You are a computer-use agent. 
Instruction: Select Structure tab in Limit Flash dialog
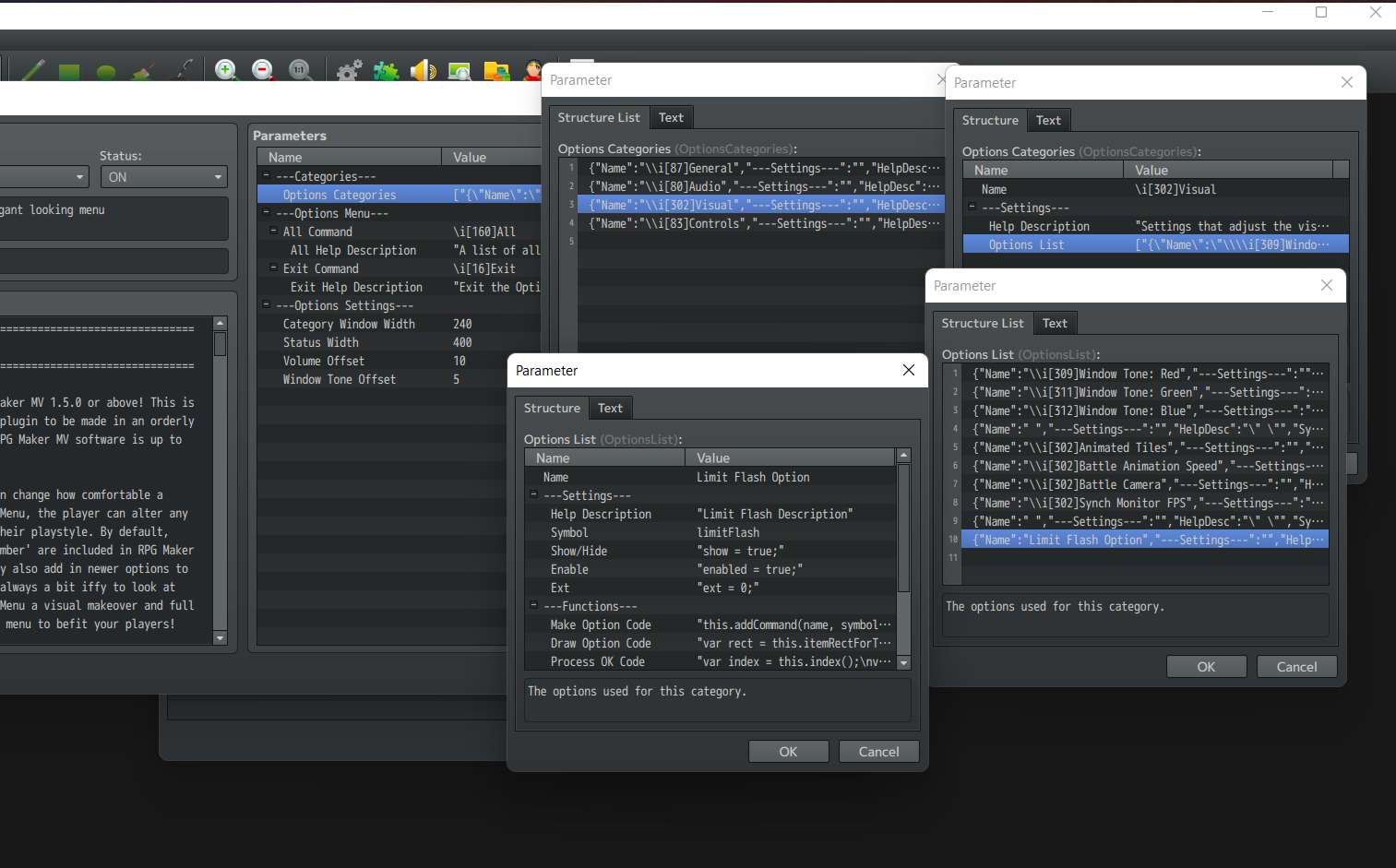(x=552, y=408)
